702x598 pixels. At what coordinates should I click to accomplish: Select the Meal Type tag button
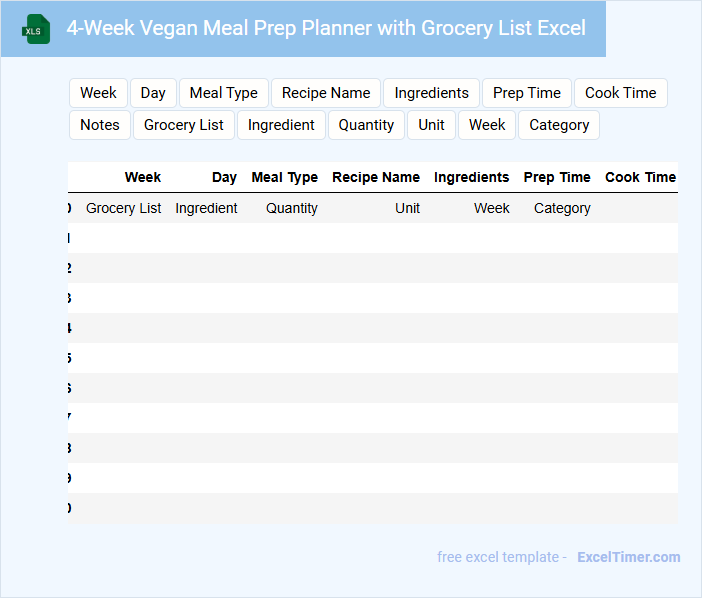click(x=223, y=93)
